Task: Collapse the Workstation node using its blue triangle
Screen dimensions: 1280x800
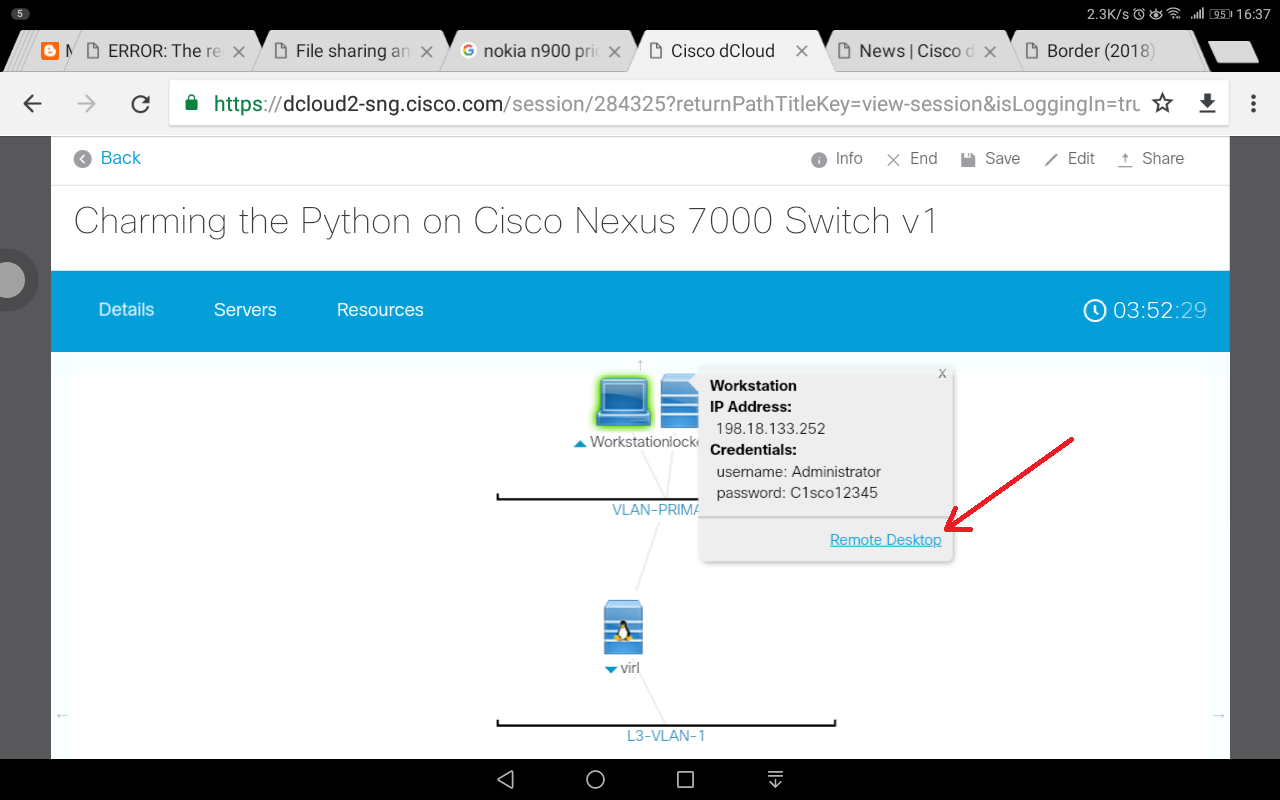Action: (582, 441)
